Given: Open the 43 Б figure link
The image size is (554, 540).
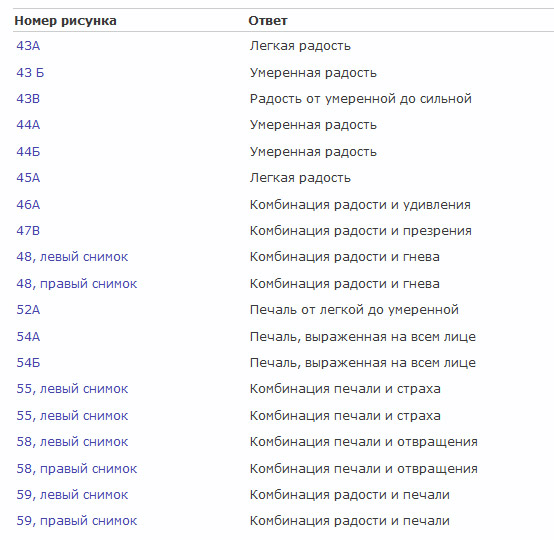Looking at the screenshot, I should coord(30,73).
